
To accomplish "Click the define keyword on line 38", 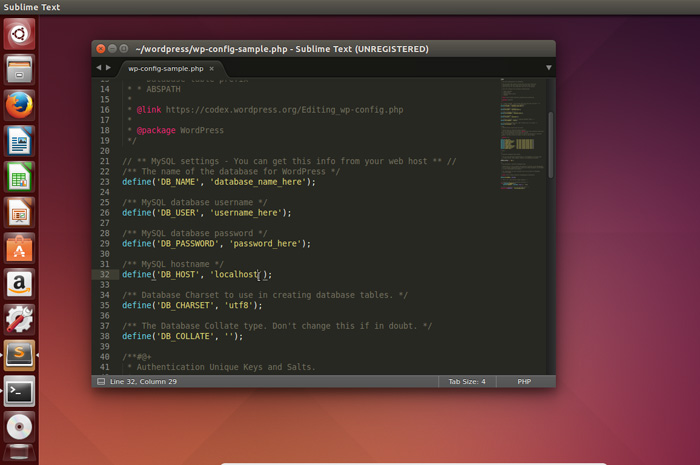I will [137, 336].
